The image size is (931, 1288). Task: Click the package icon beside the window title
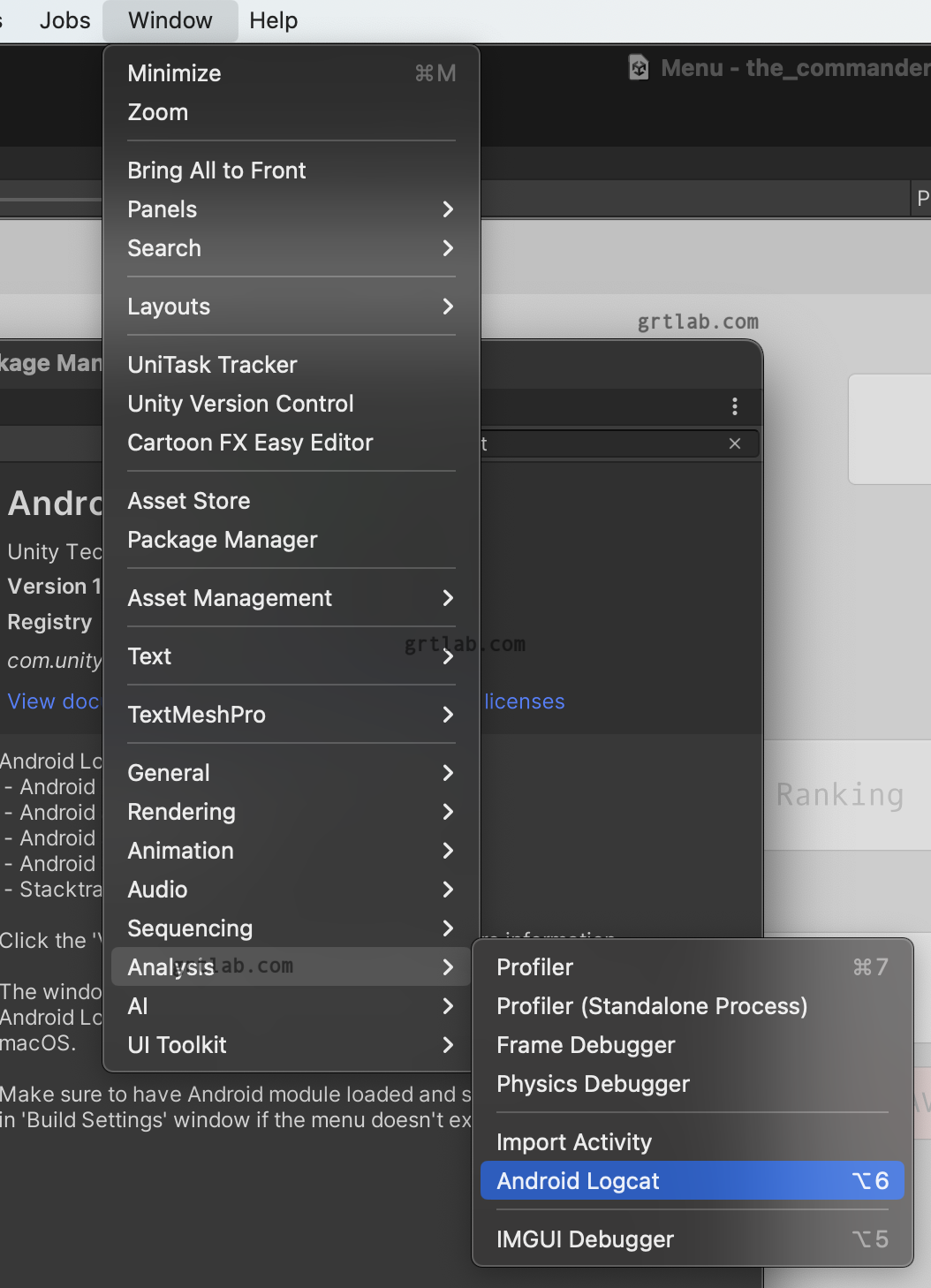639,67
